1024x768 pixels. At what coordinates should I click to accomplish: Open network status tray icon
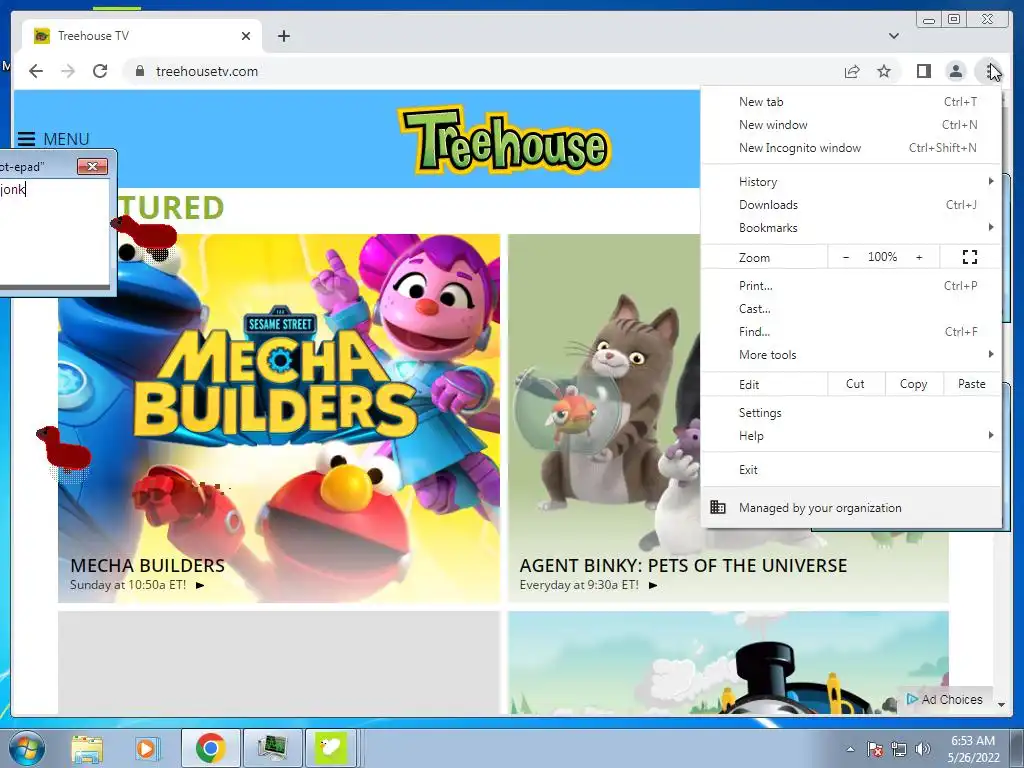coord(899,749)
